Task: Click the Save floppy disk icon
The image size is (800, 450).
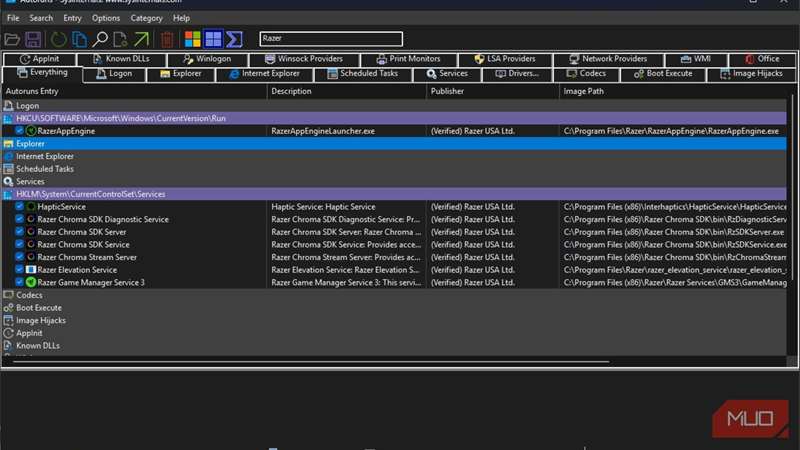Action: pos(33,39)
